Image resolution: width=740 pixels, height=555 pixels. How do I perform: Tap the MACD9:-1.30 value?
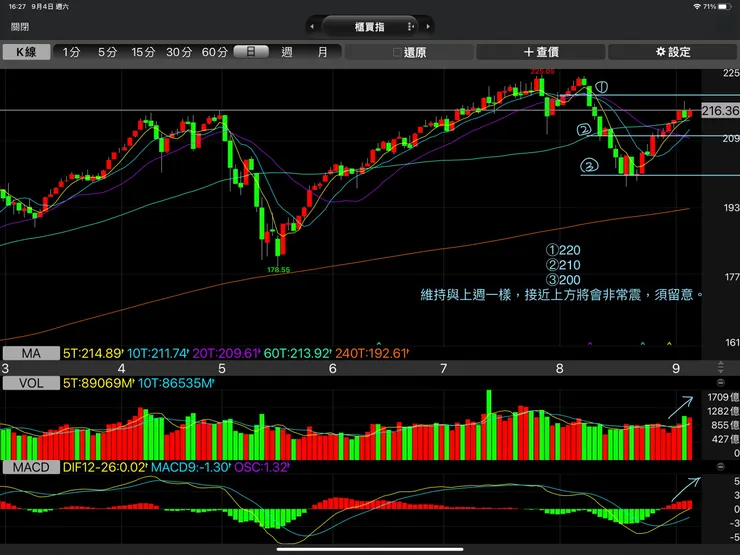coord(191,467)
